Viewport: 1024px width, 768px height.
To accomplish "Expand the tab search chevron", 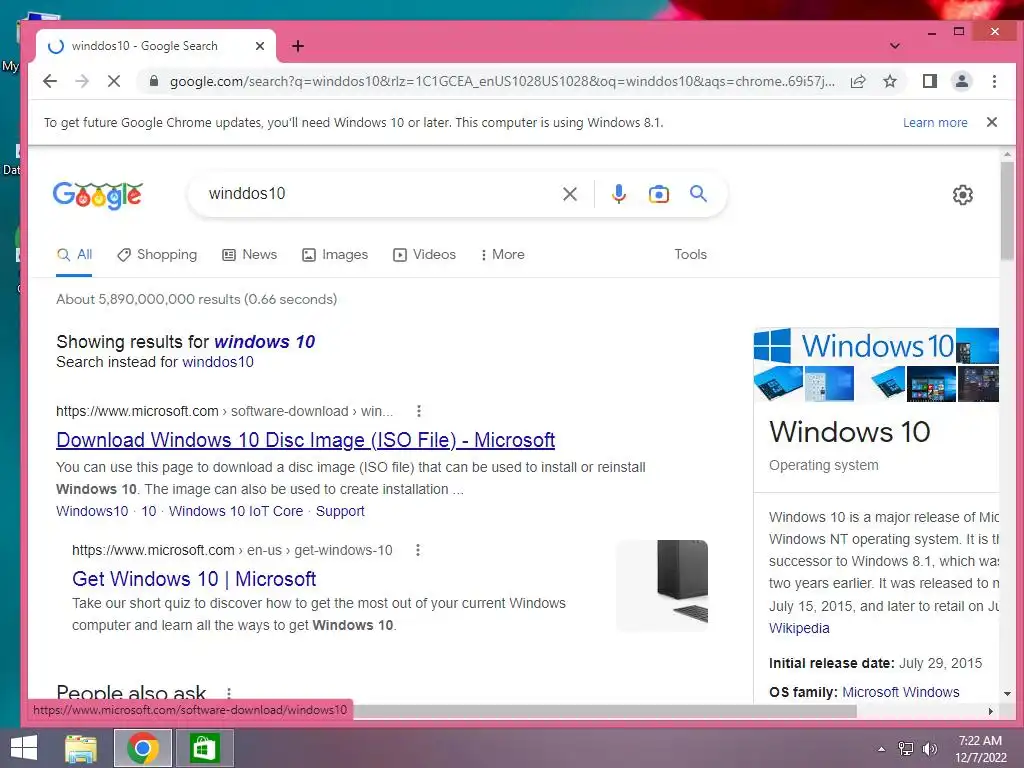I will click(895, 46).
